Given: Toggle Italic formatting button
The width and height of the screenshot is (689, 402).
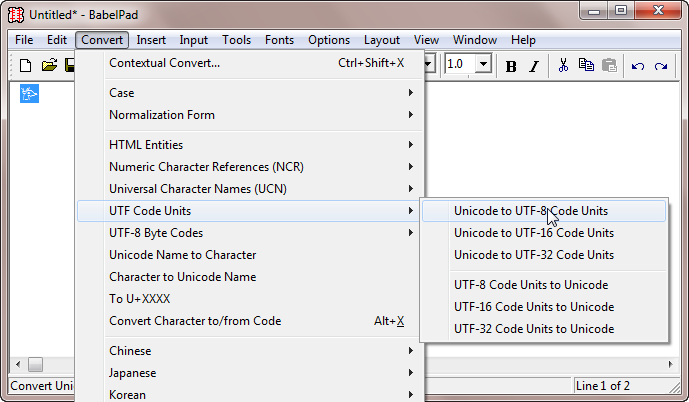Looking at the screenshot, I should [x=534, y=66].
